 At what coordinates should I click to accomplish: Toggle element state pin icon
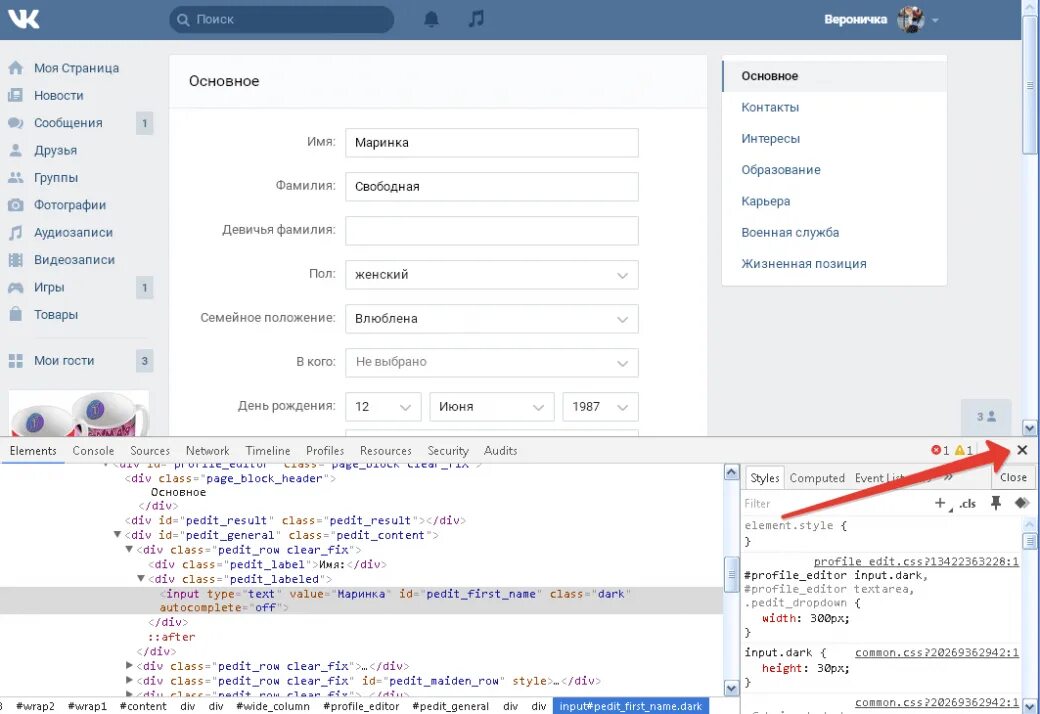tap(996, 503)
